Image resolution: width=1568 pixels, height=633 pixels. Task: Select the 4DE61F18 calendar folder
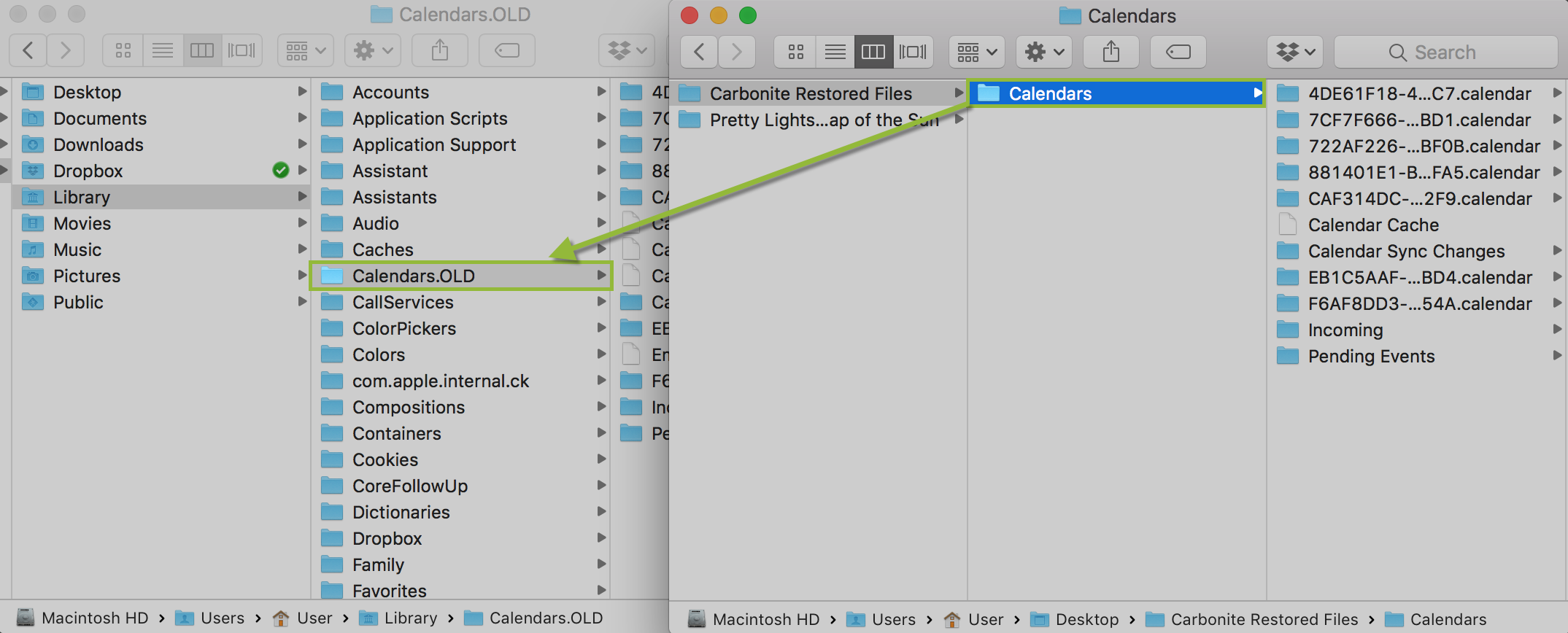pos(1418,93)
